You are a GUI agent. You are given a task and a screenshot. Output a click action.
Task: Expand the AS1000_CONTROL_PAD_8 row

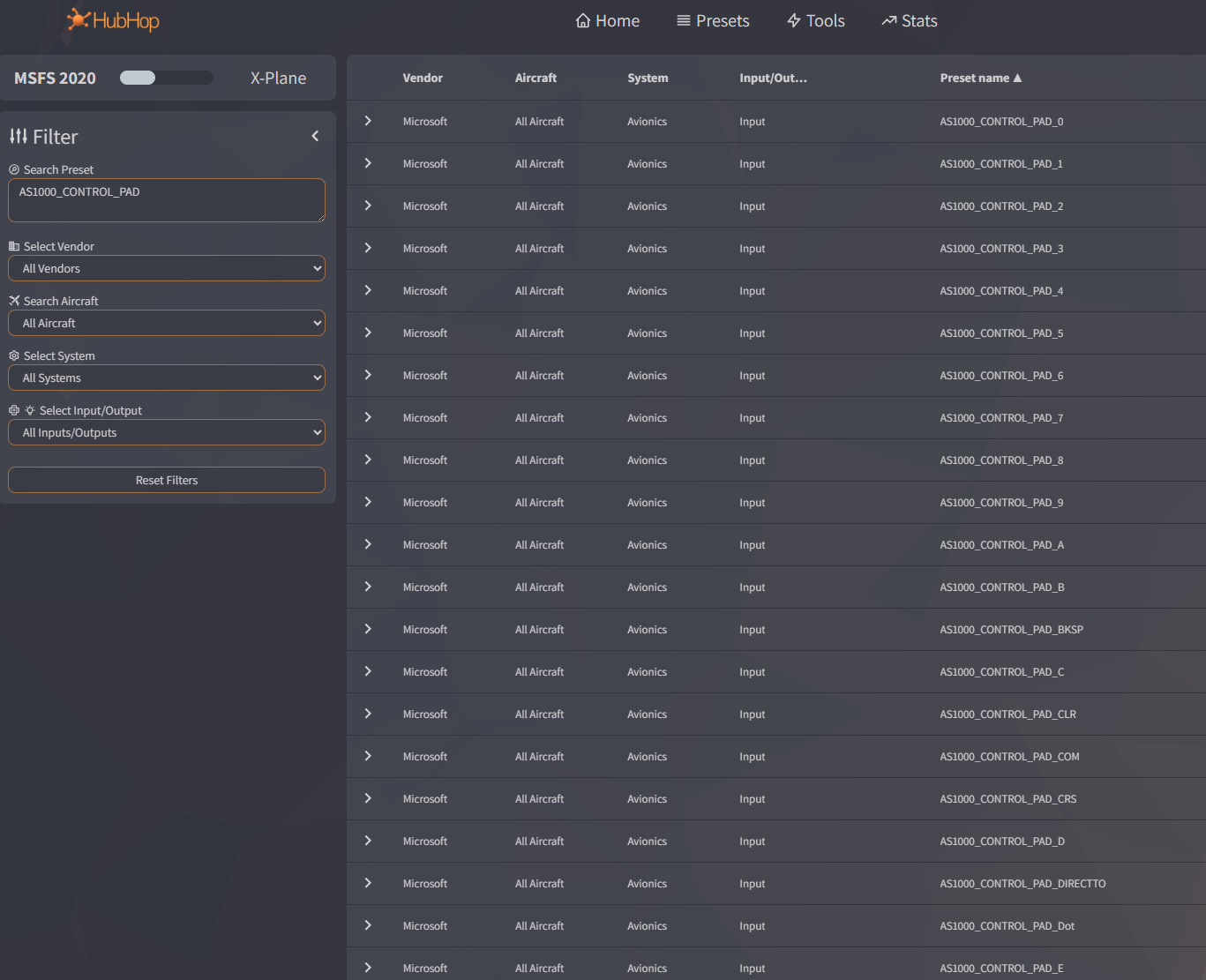[368, 460]
